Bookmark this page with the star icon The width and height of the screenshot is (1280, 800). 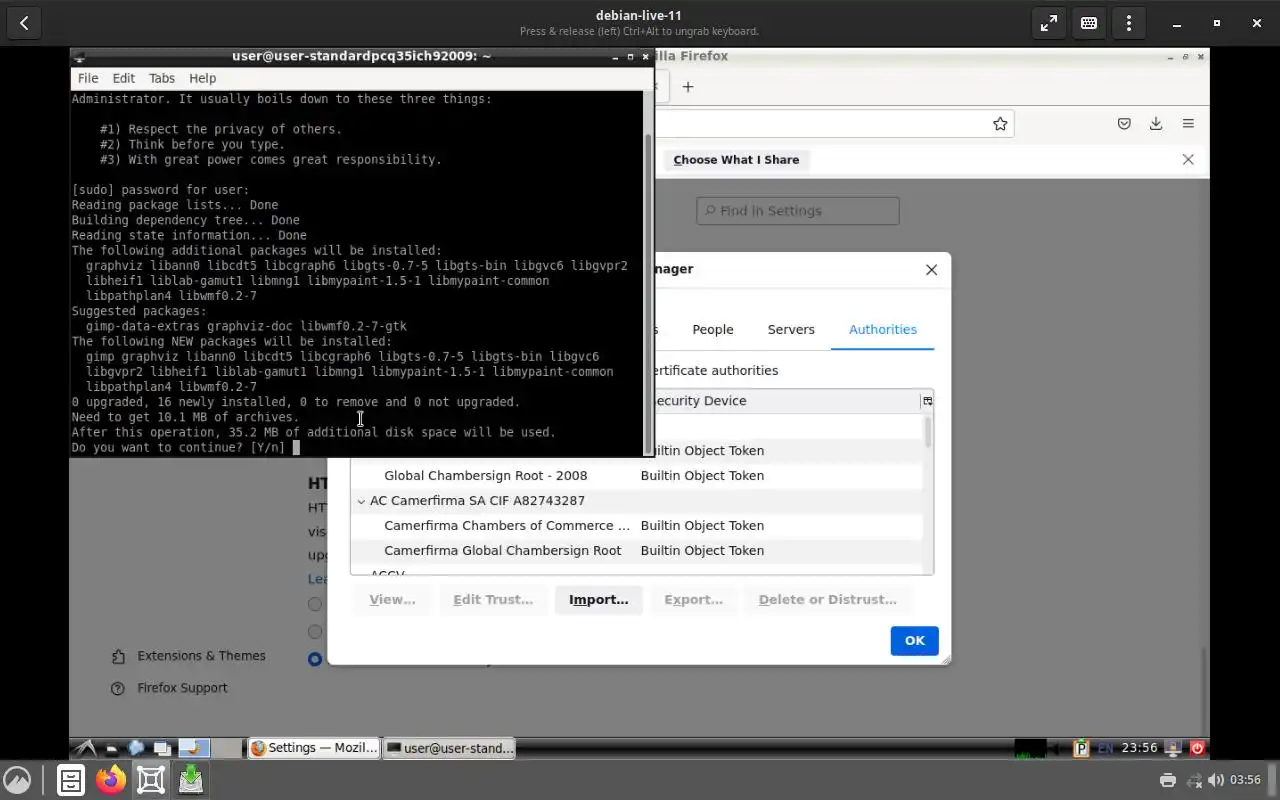[1000, 123]
